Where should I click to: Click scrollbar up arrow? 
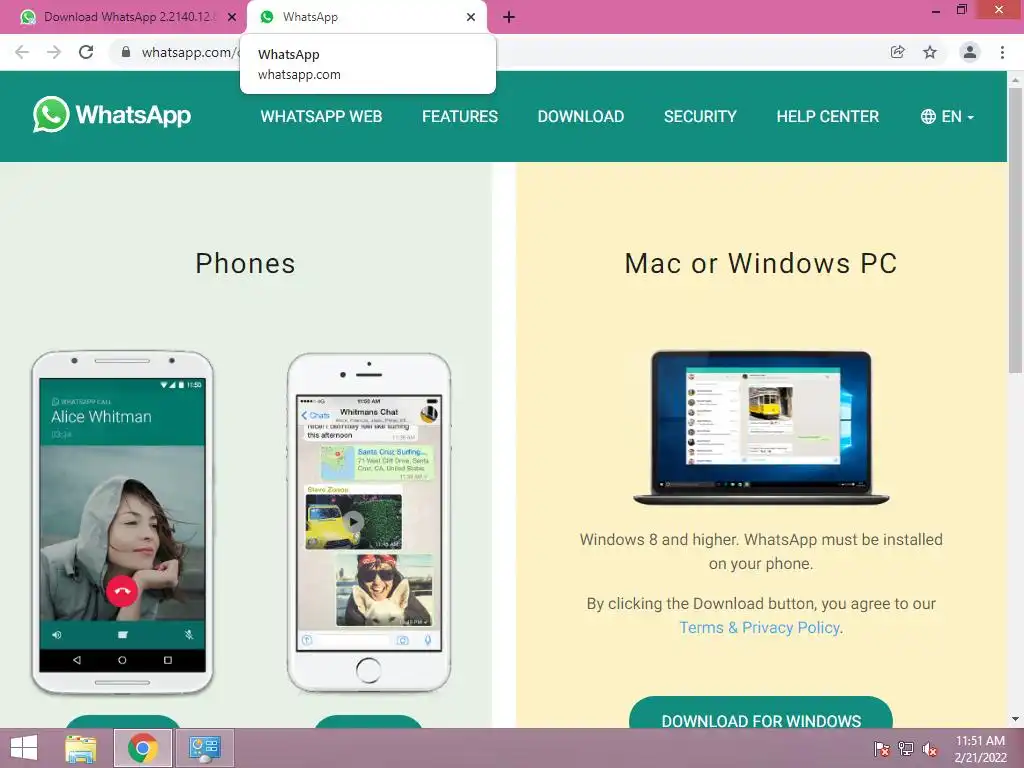1015,80
